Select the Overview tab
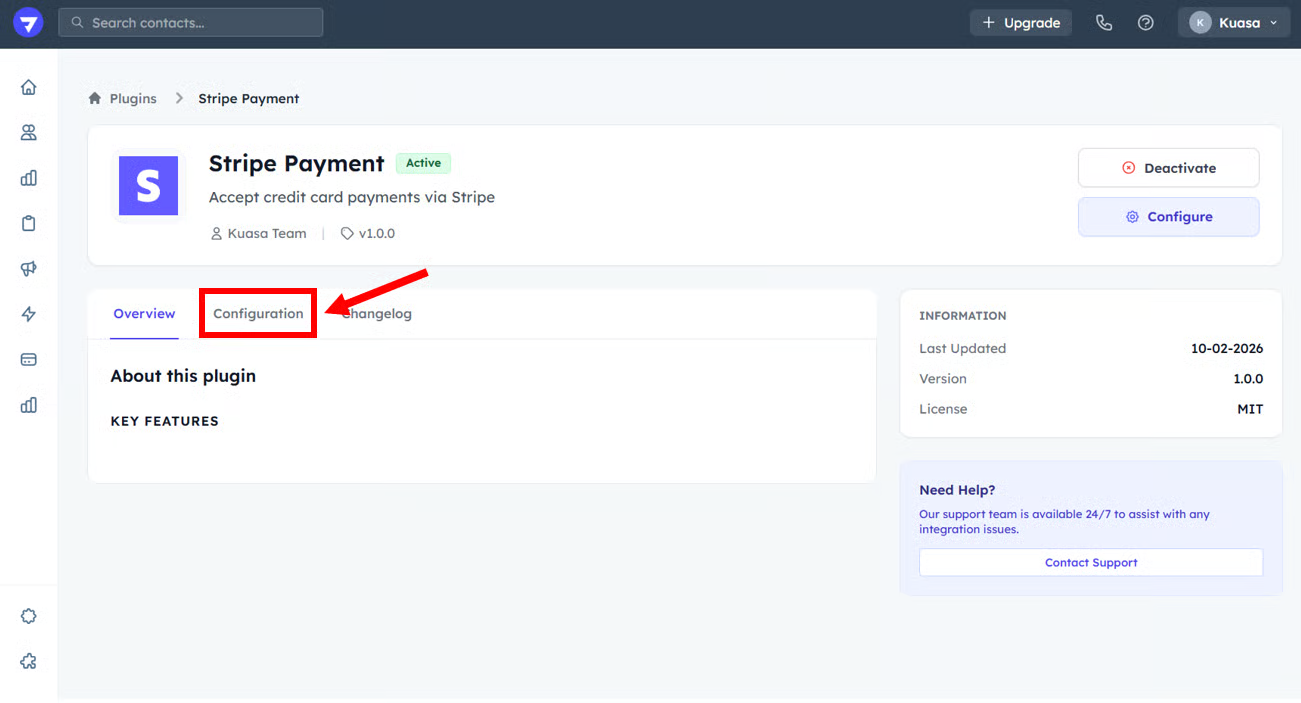The image size is (1301, 703). tap(144, 314)
